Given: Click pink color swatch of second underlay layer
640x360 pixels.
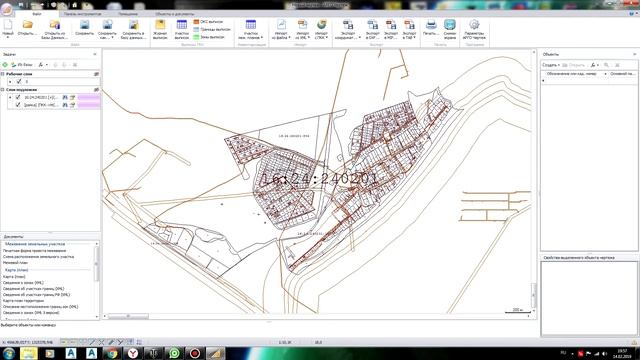Looking at the screenshot, I should (89, 105).
